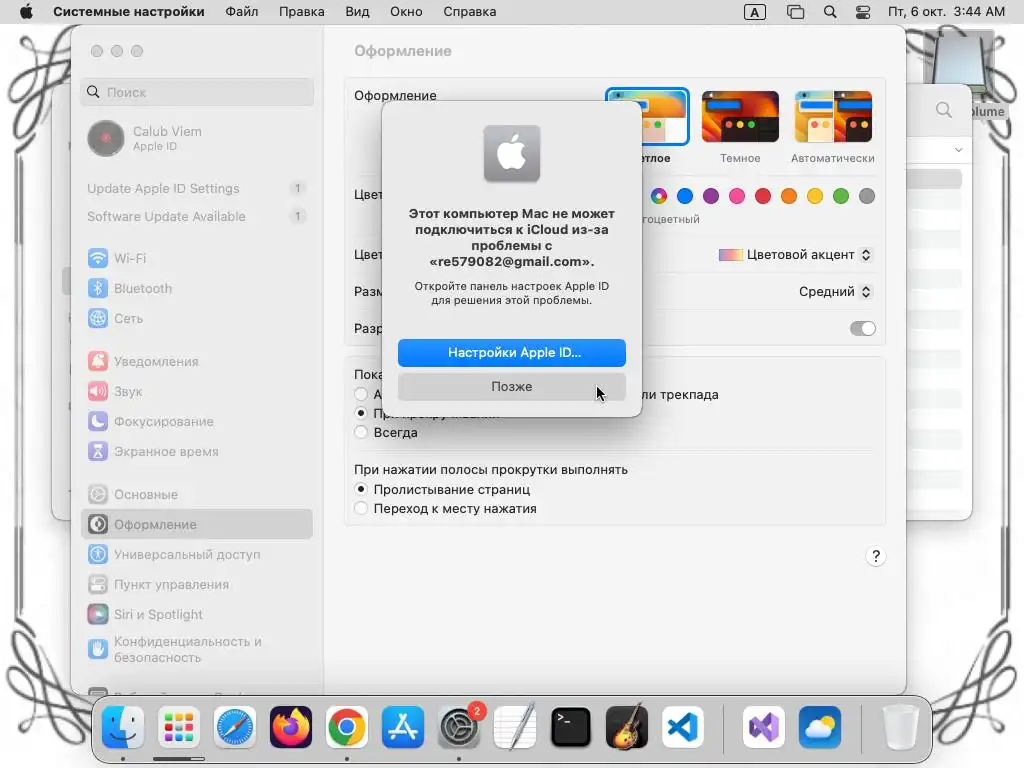Open TextEdit from the Dock
Viewport: 1024px width, 768px height.
(x=515, y=727)
